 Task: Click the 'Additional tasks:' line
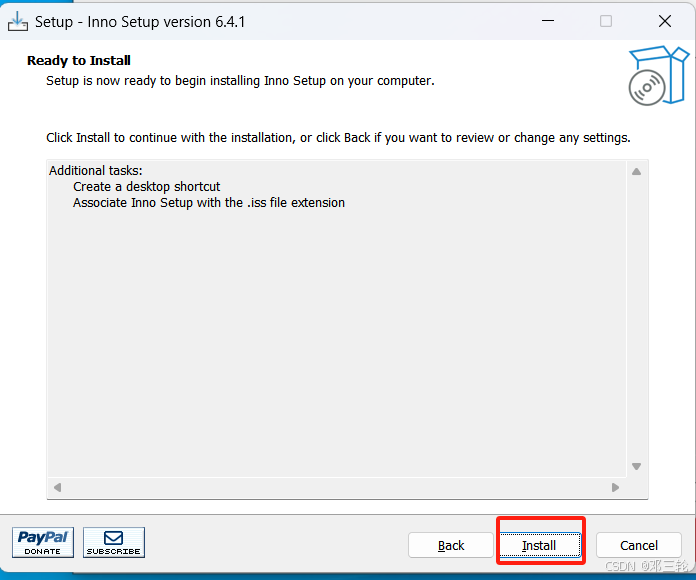[x=95, y=170]
